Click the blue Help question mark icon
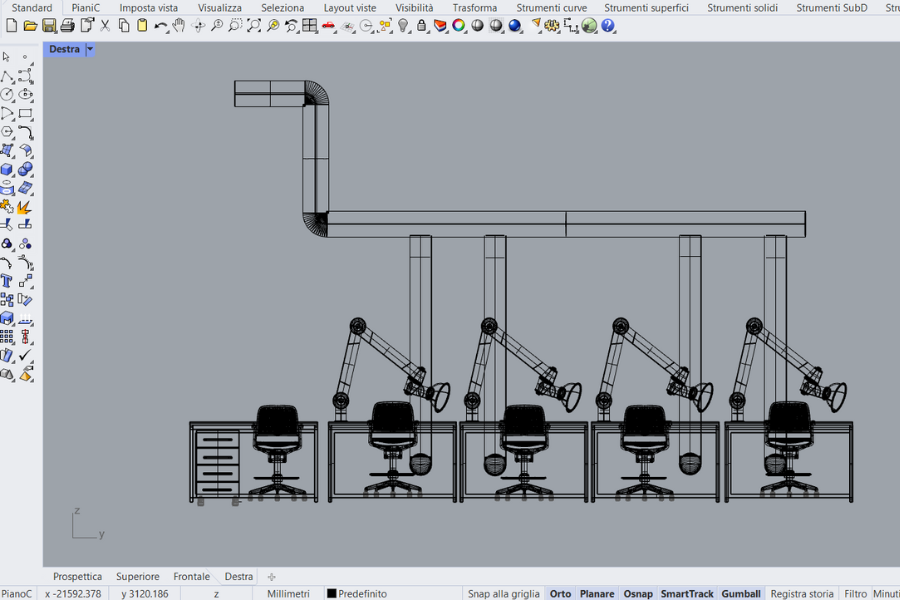 [608, 26]
